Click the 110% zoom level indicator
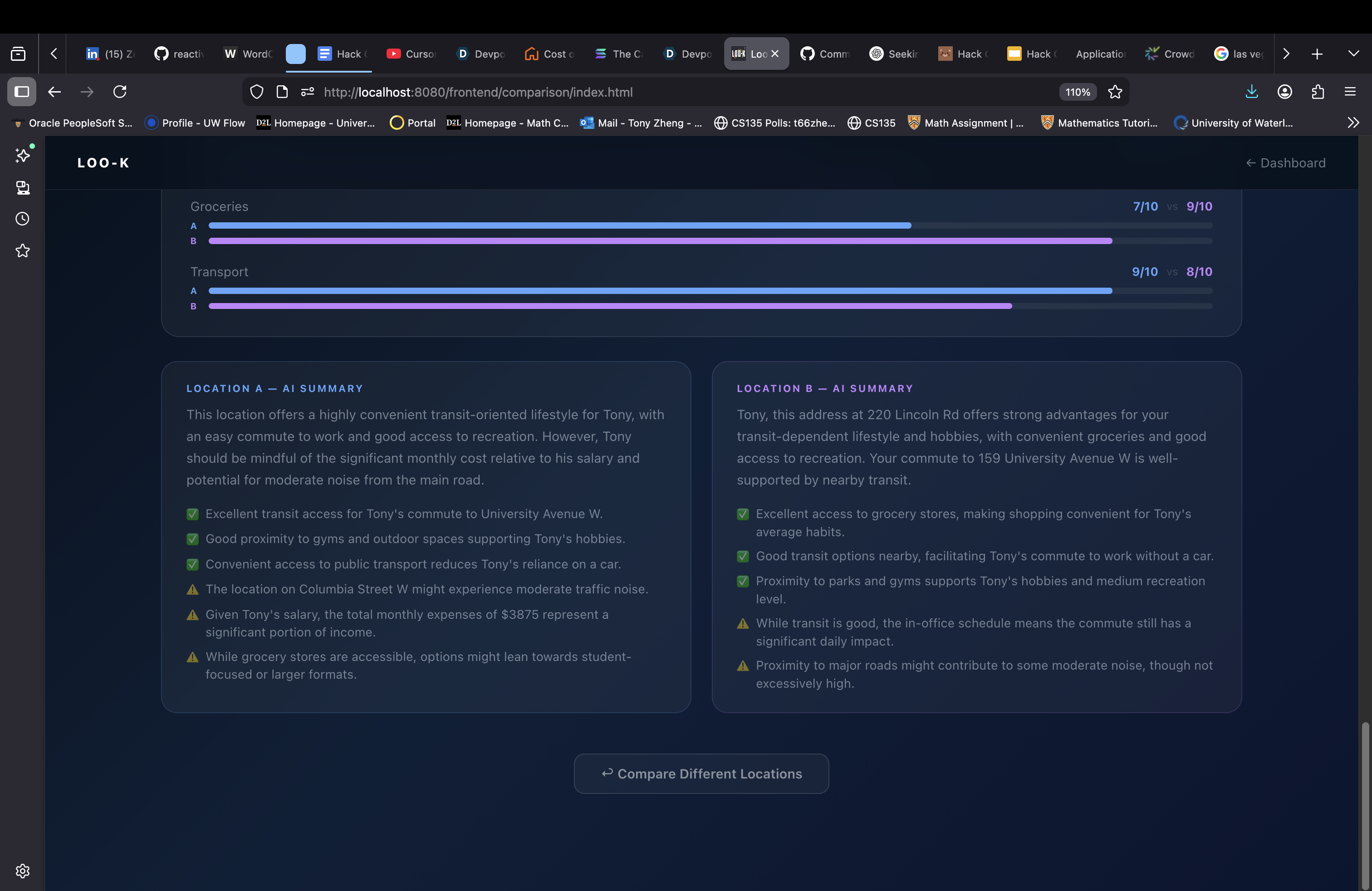This screenshot has width=1372, height=891. (x=1078, y=92)
